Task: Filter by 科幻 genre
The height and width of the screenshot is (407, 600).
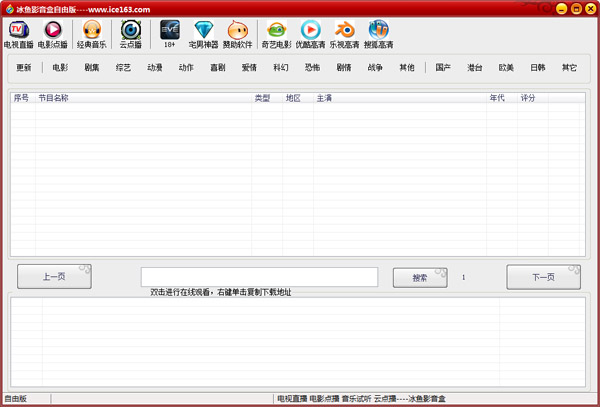Action: [281, 68]
